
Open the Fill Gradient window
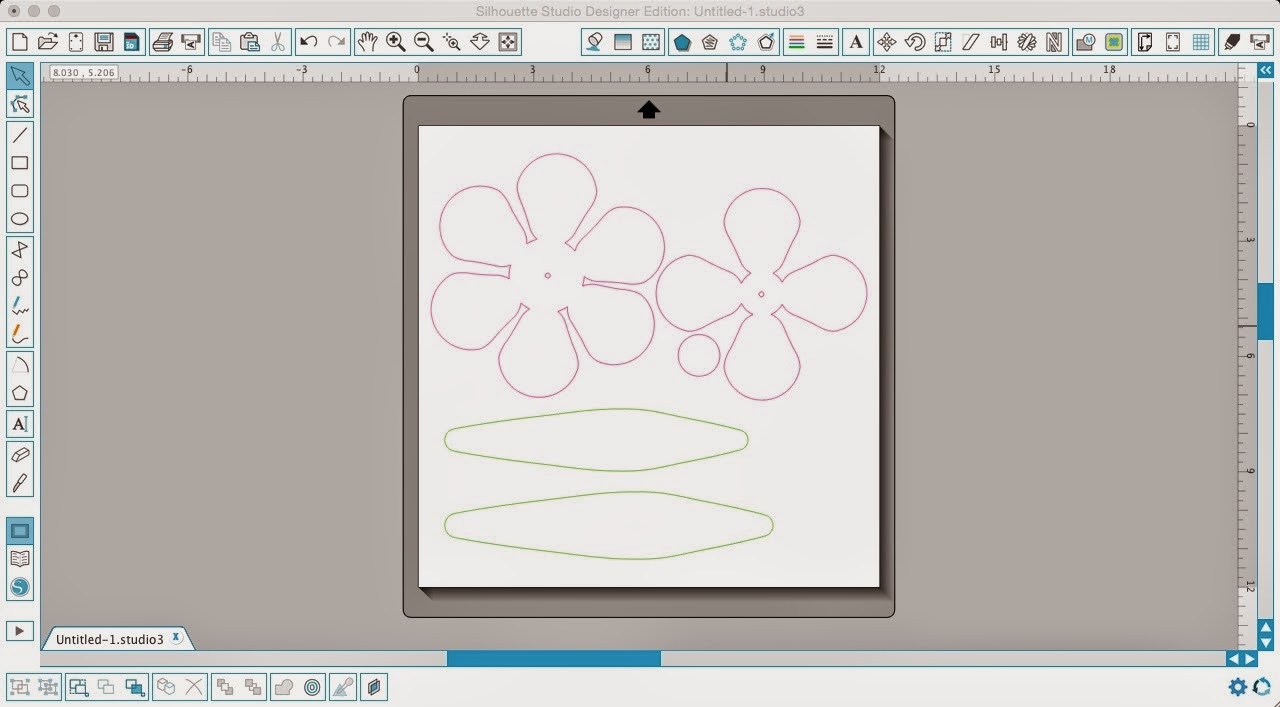[x=623, y=42]
